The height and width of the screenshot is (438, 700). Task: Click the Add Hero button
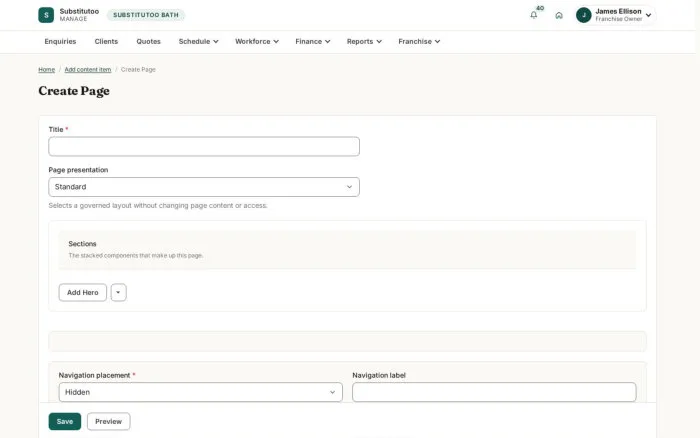(83, 292)
